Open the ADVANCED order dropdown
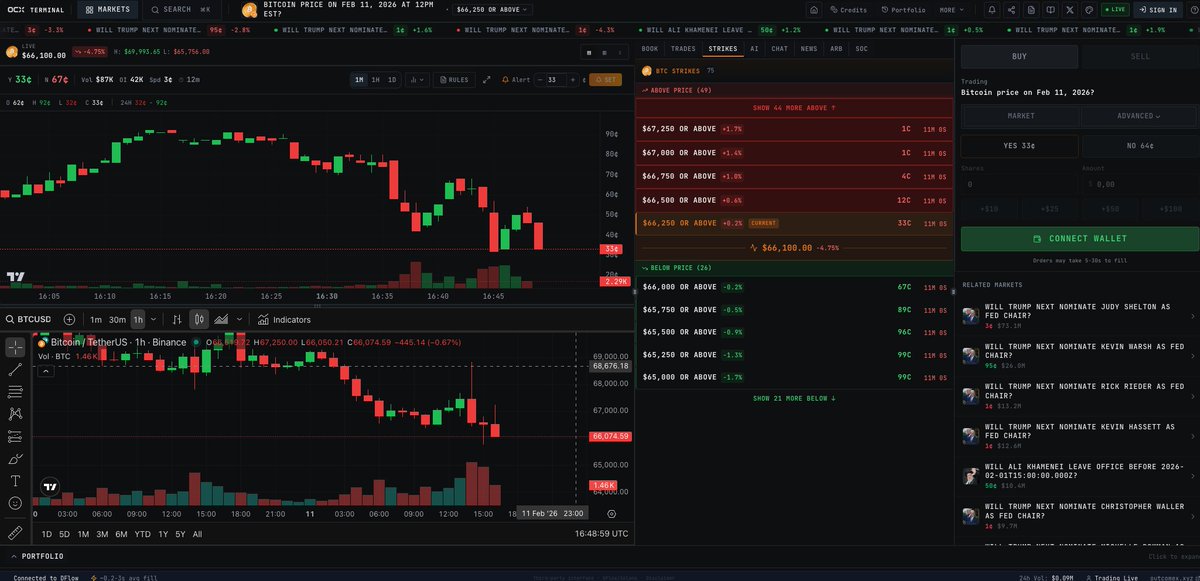The image size is (1200, 581). pyautogui.click(x=1140, y=116)
